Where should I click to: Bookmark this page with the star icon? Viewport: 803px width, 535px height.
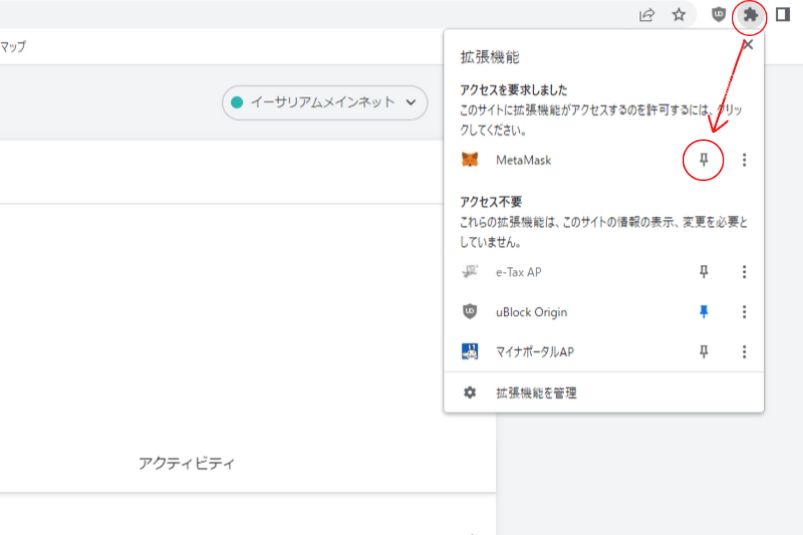pos(679,15)
